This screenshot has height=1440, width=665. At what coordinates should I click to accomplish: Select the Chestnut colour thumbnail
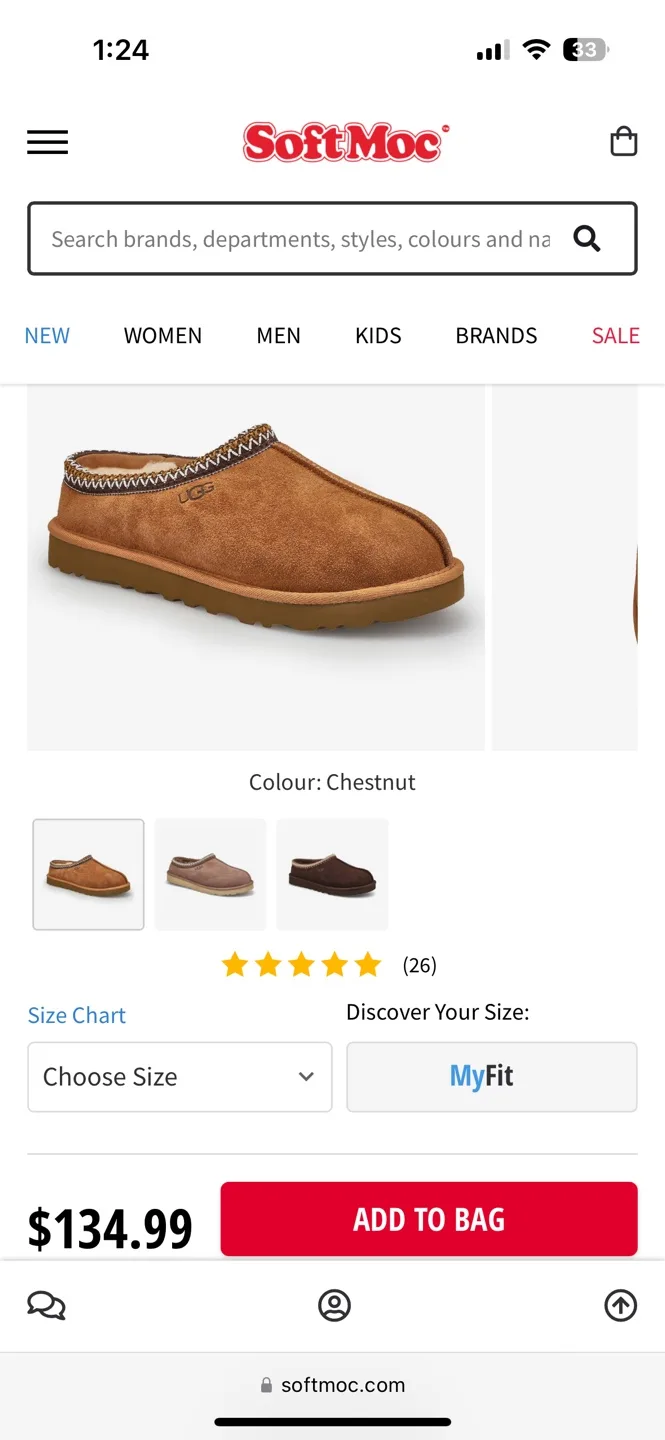pos(88,874)
